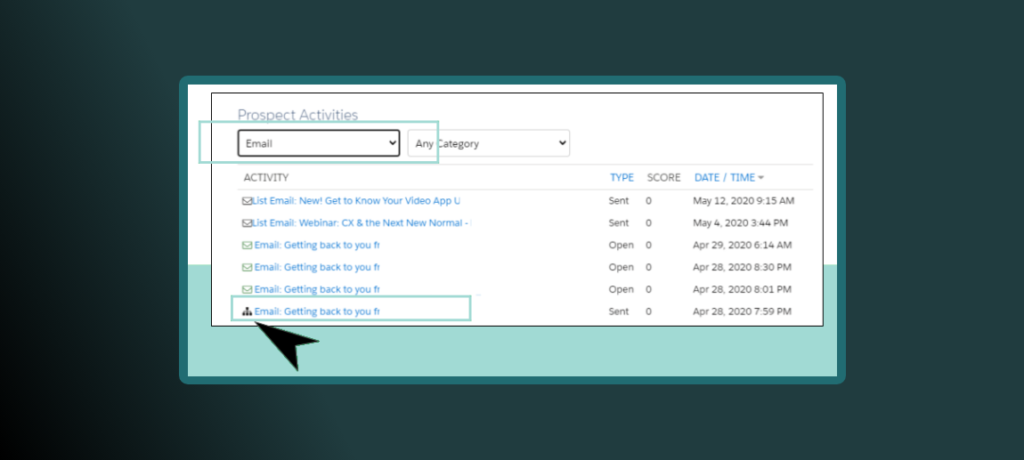Expand the Any Category dropdown

pyautogui.click(x=488, y=143)
